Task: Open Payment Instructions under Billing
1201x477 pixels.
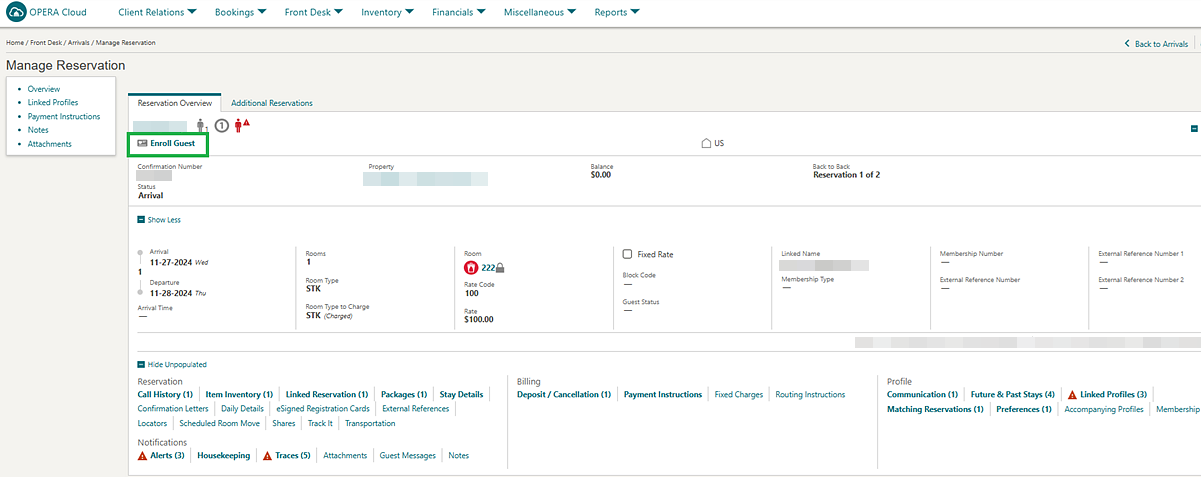Action: point(663,394)
